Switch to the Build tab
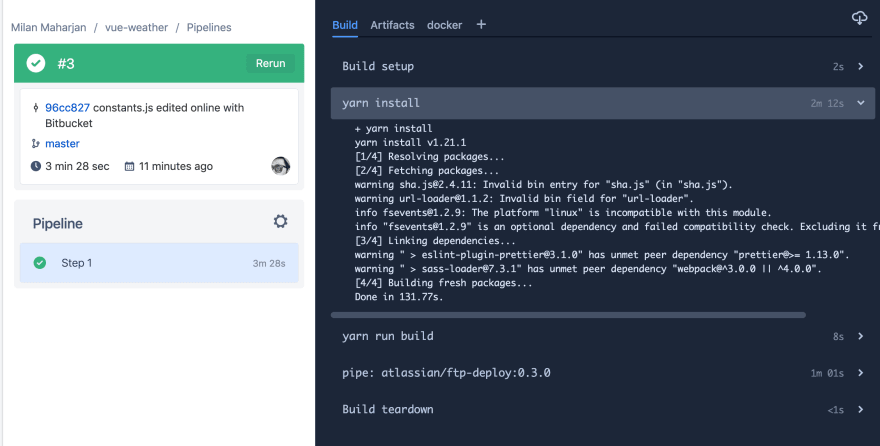The height and width of the screenshot is (446, 880). pyautogui.click(x=345, y=25)
